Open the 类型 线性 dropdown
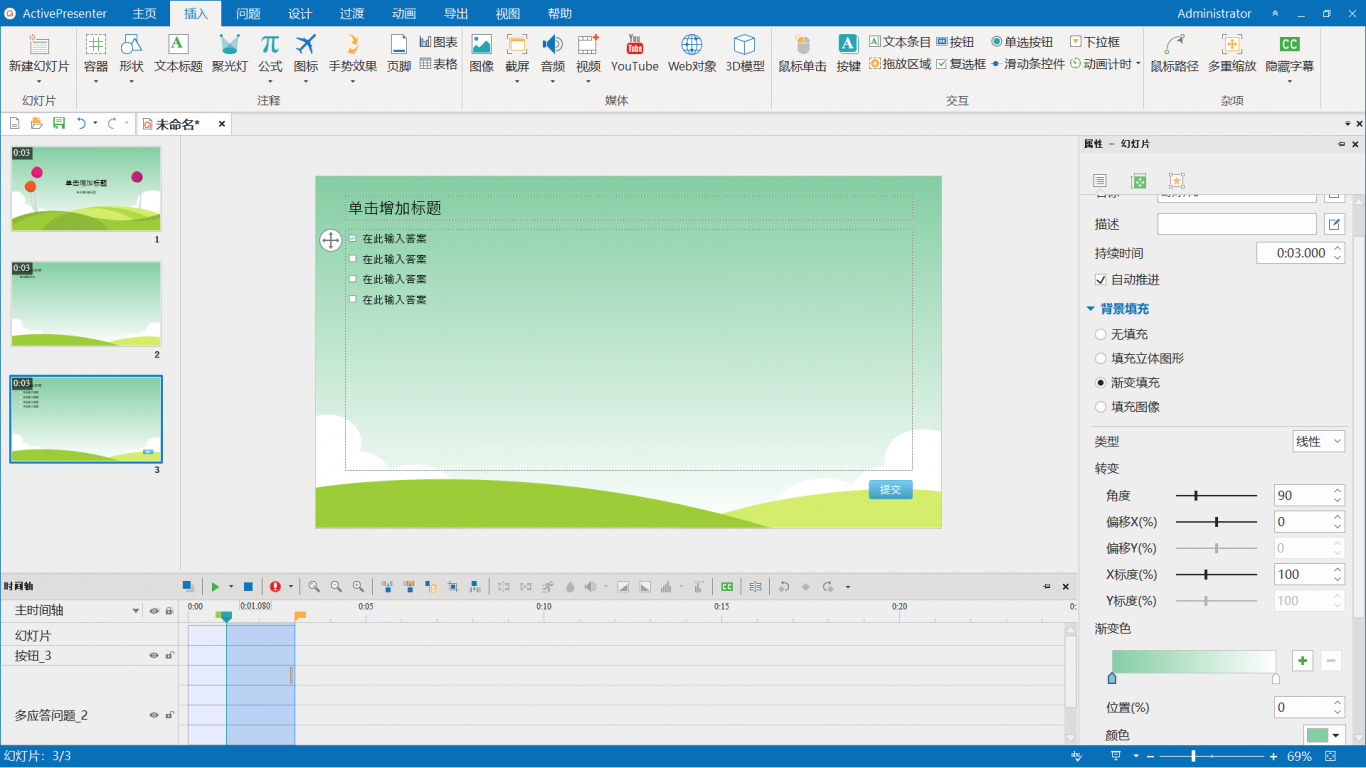The image size is (1366, 768). [1318, 441]
